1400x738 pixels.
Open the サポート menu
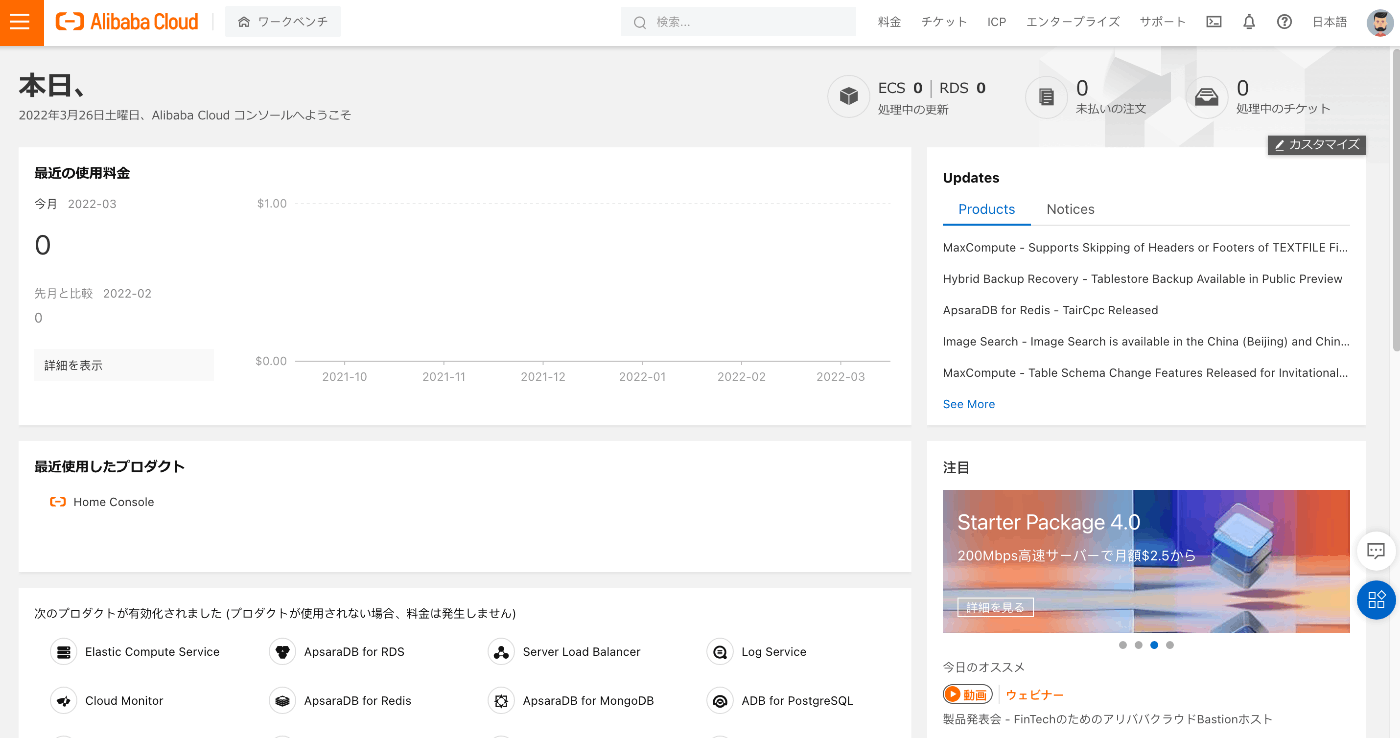1163,22
